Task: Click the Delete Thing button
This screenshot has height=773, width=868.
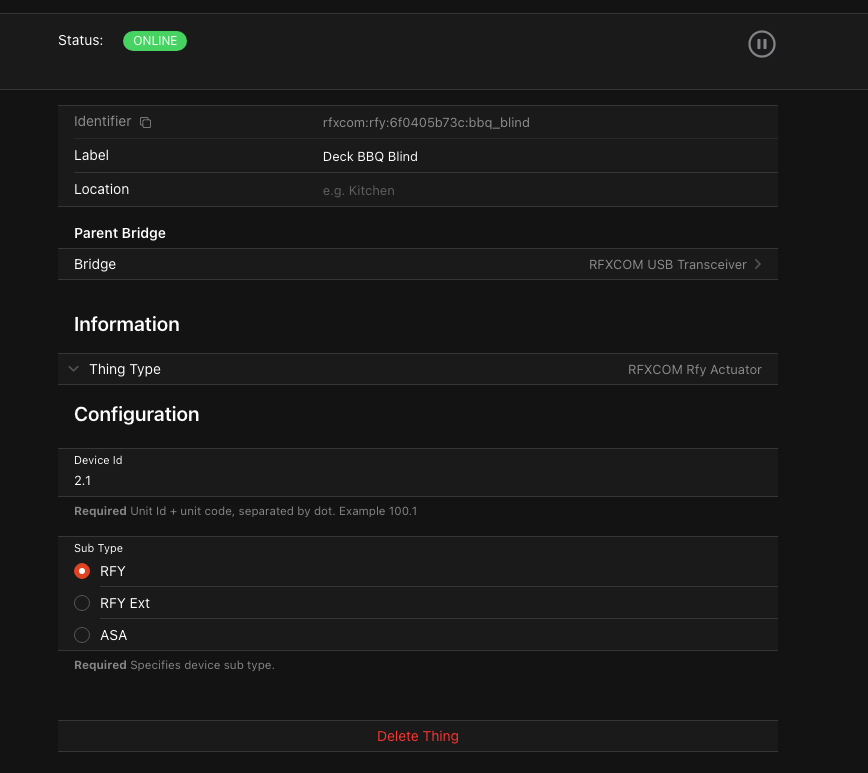Action: tap(417, 736)
